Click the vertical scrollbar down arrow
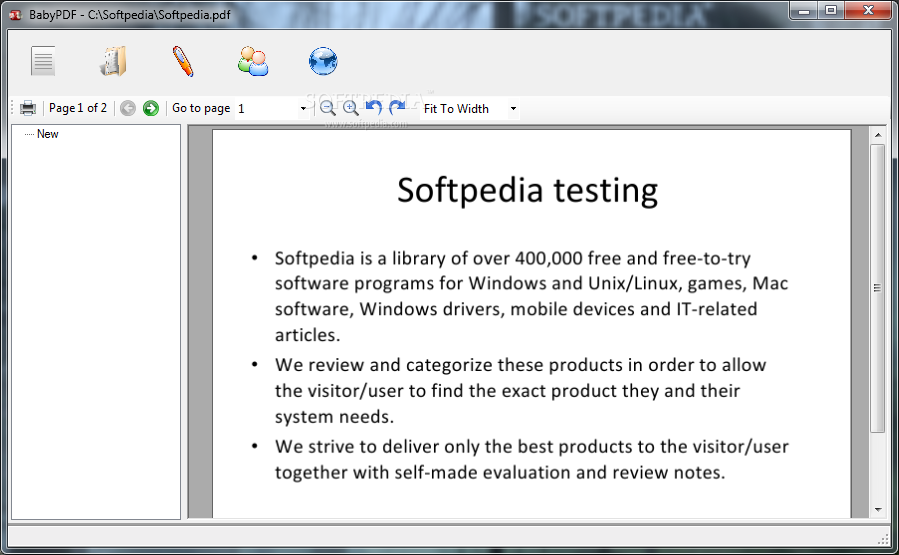The image size is (899, 555). click(x=878, y=509)
